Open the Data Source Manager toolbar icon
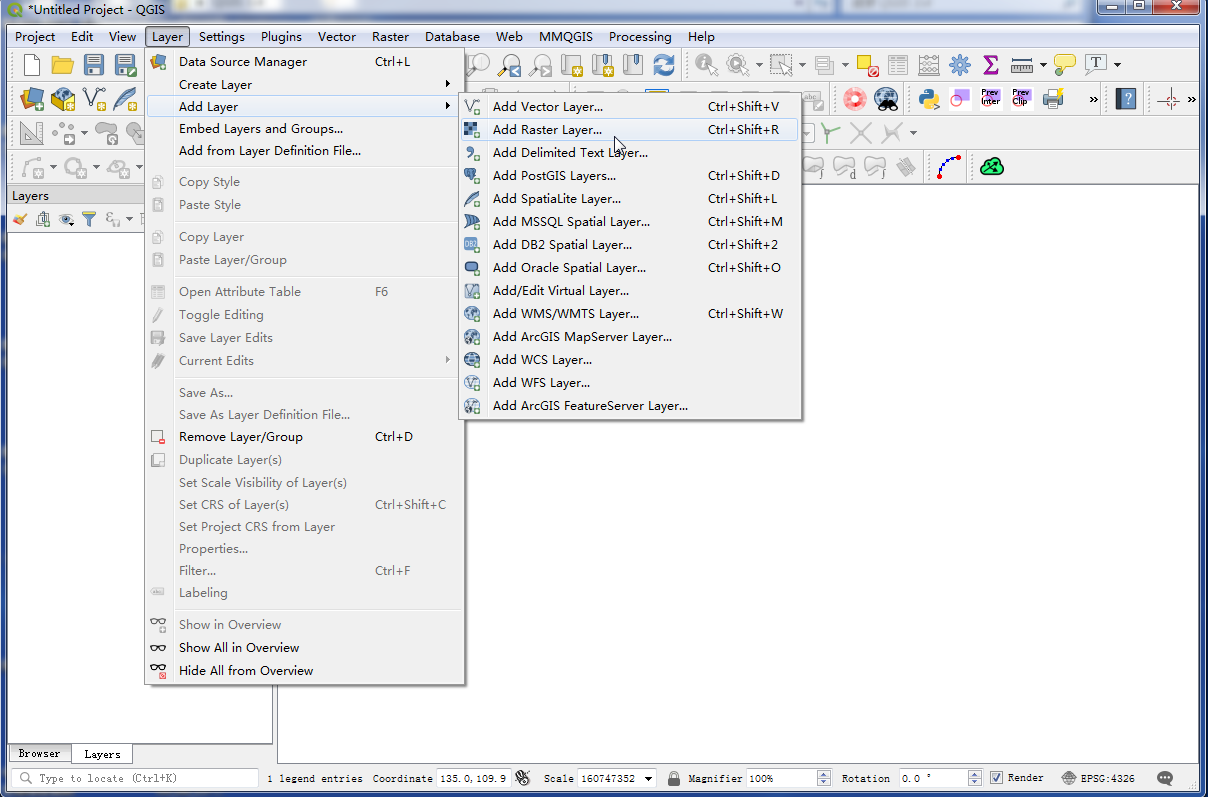The width and height of the screenshot is (1208, 797). pyautogui.click(x=32, y=98)
